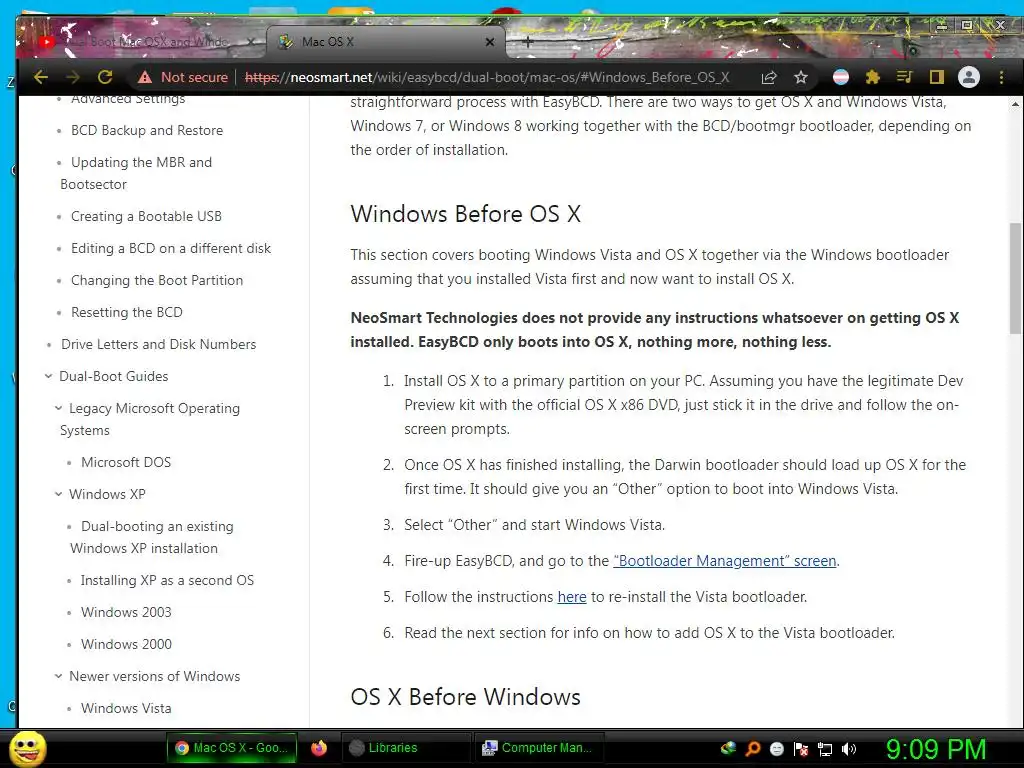Open the Chrome profile avatar
The height and width of the screenshot is (768, 1024).
969,77
